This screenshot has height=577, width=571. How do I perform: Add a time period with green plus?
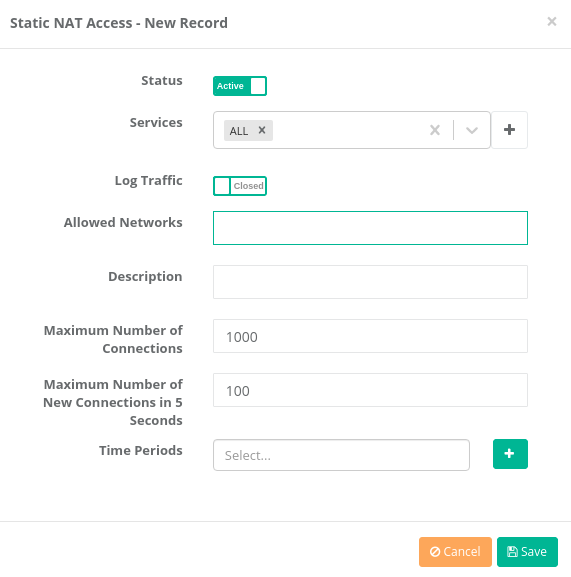[510, 454]
